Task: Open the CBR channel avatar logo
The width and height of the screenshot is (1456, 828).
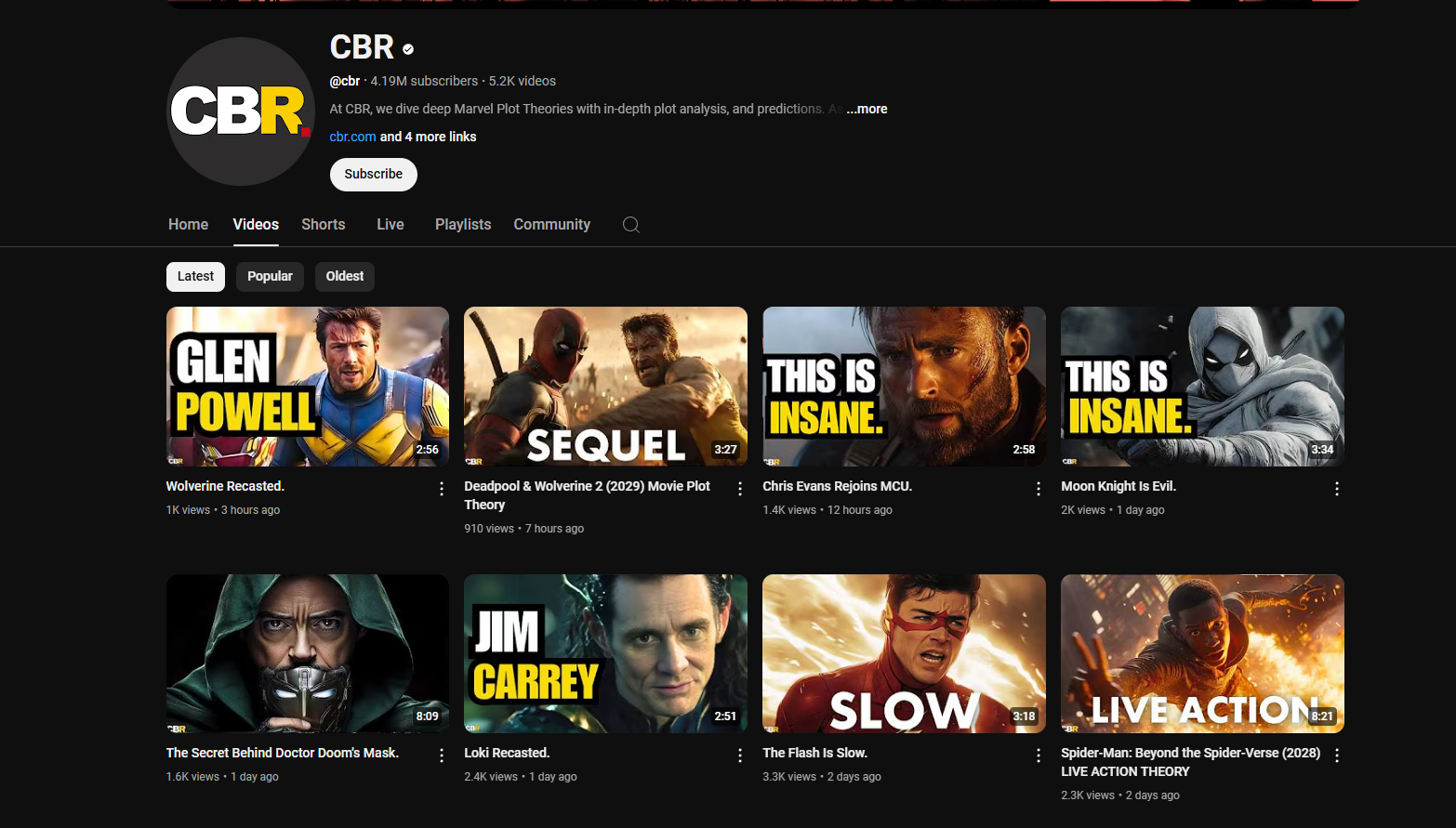Action: click(x=241, y=112)
